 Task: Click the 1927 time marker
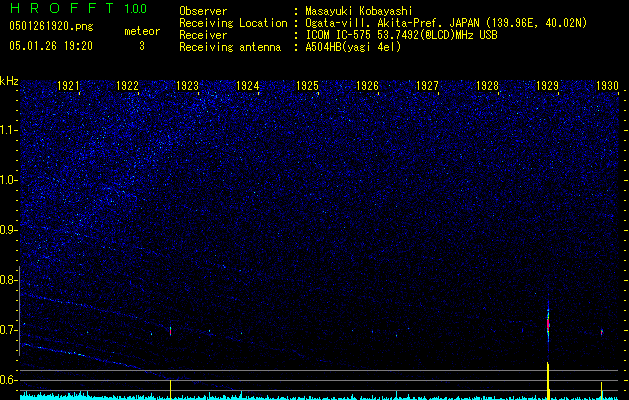pyautogui.click(x=427, y=85)
